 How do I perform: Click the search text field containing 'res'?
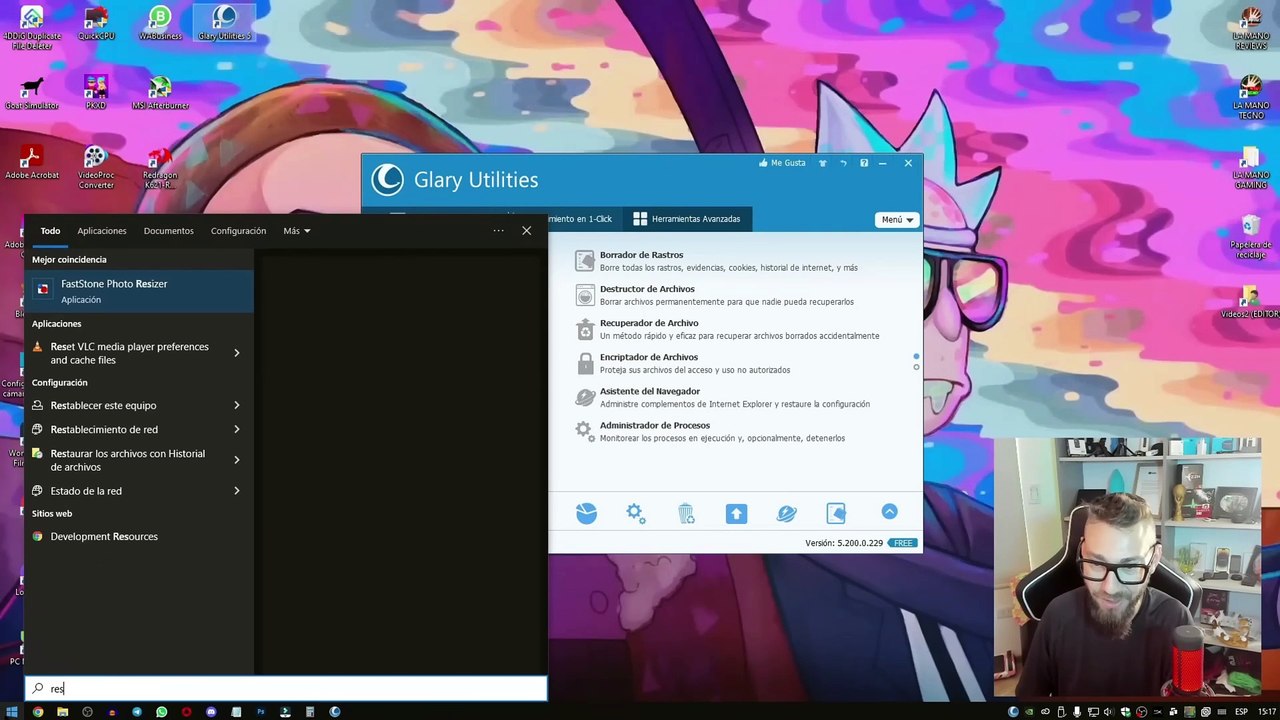pos(286,688)
